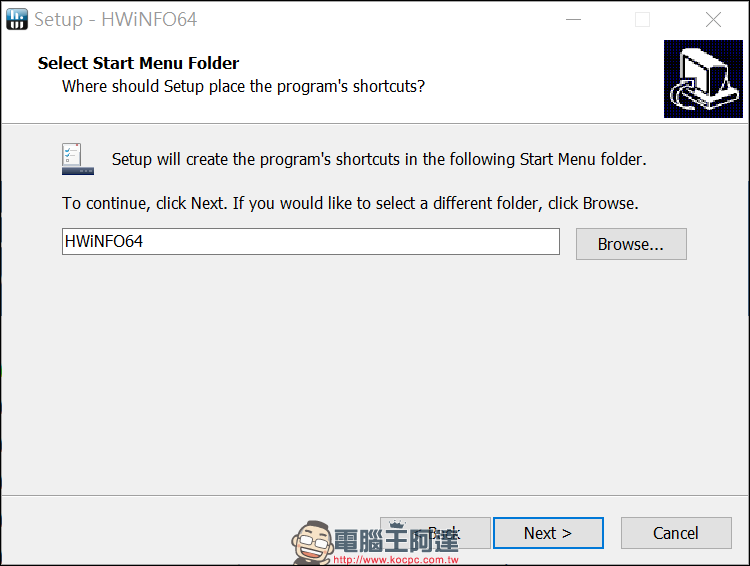
Task: Click the greyed-out maximize button
Action: (642, 19)
